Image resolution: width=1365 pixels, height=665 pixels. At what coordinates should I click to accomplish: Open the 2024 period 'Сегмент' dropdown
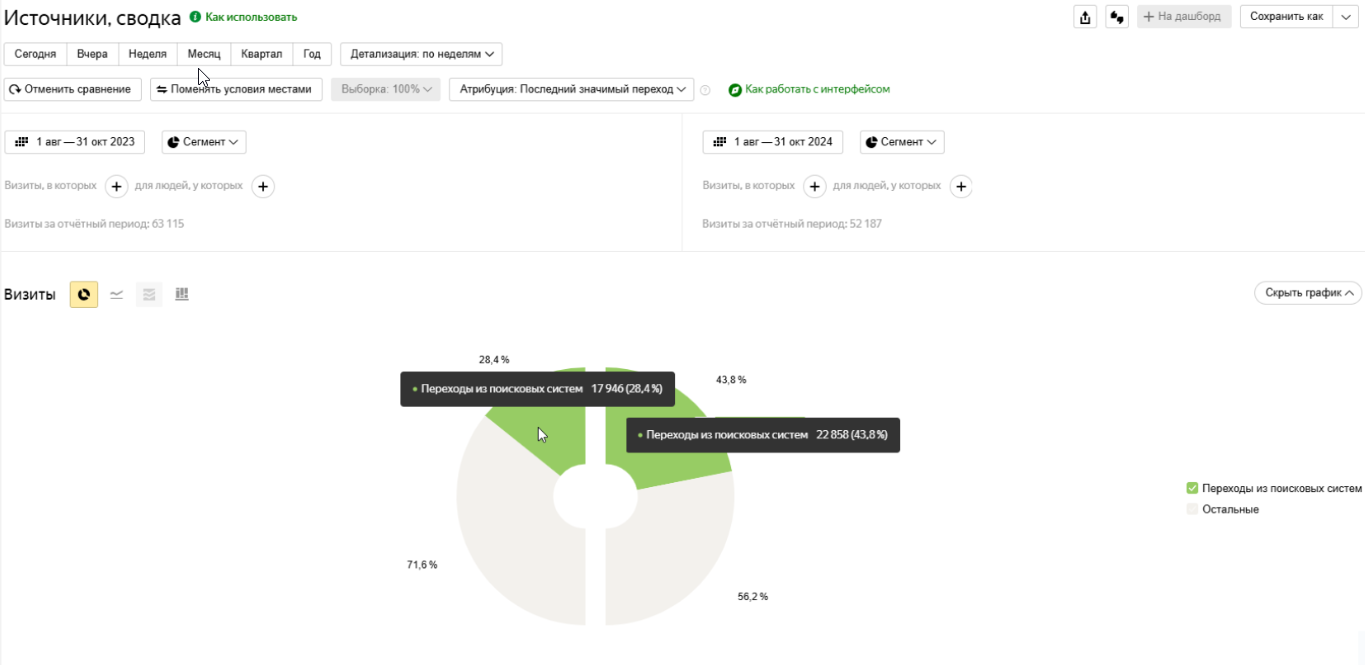point(902,142)
